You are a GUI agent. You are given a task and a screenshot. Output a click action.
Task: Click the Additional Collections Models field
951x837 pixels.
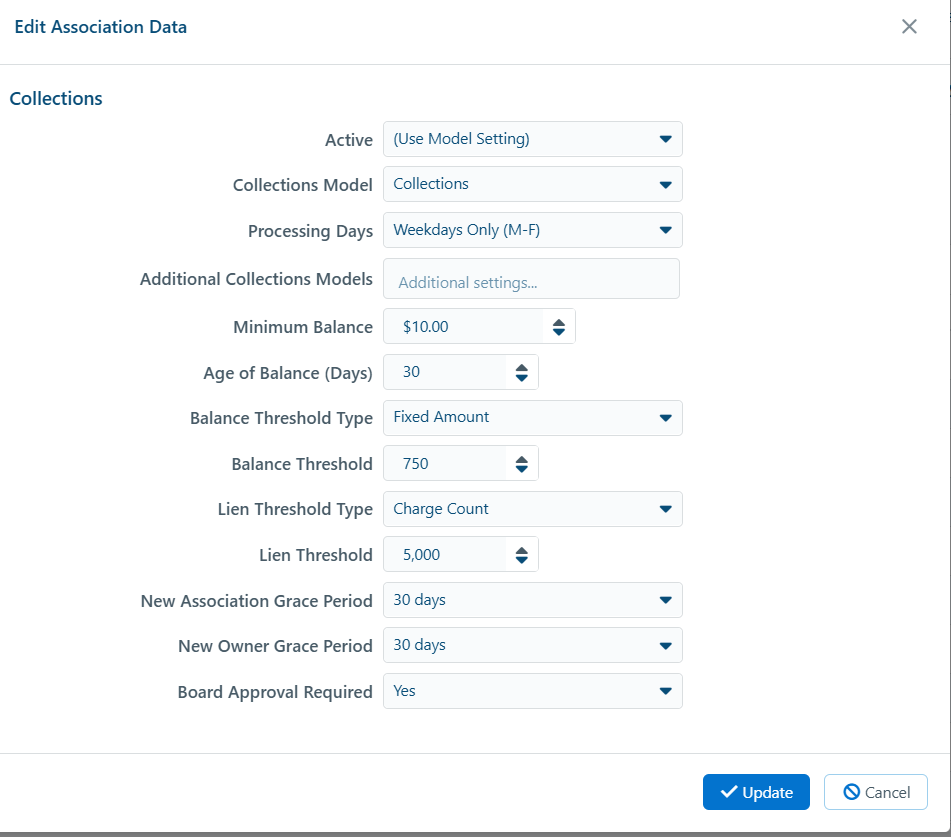pos(531,279)
